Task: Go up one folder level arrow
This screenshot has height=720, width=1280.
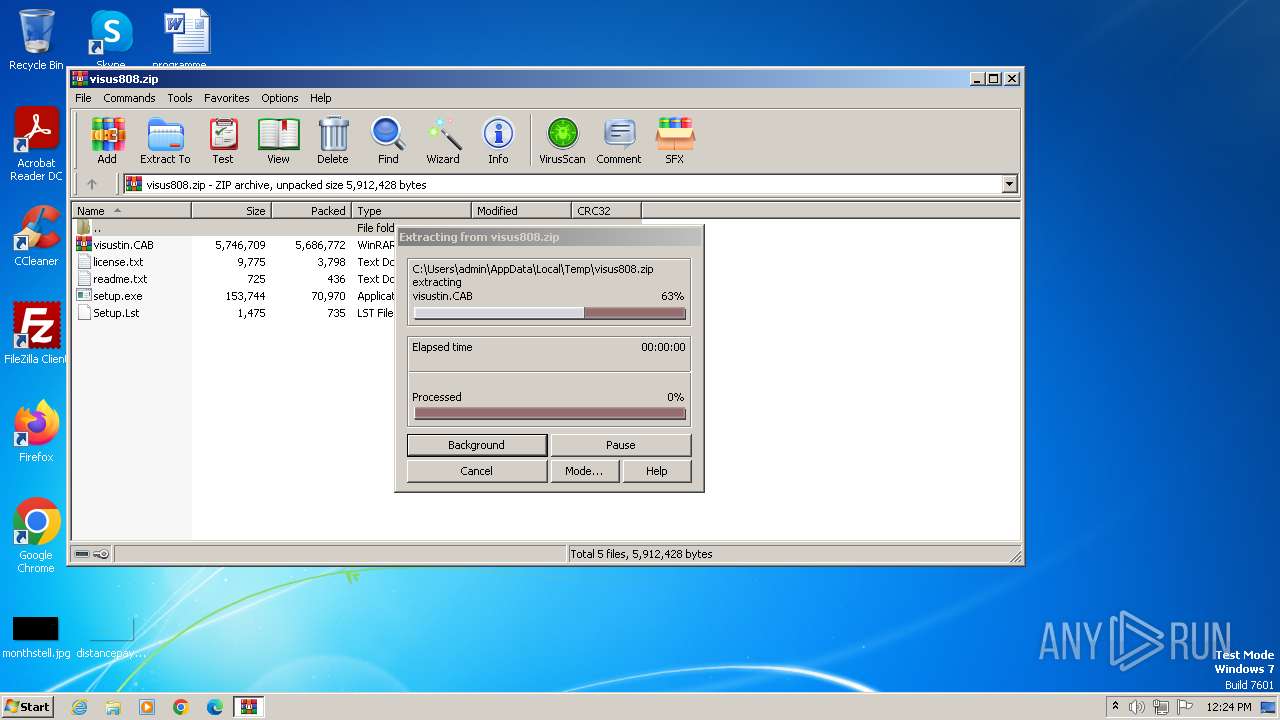Action: point(92,184)
